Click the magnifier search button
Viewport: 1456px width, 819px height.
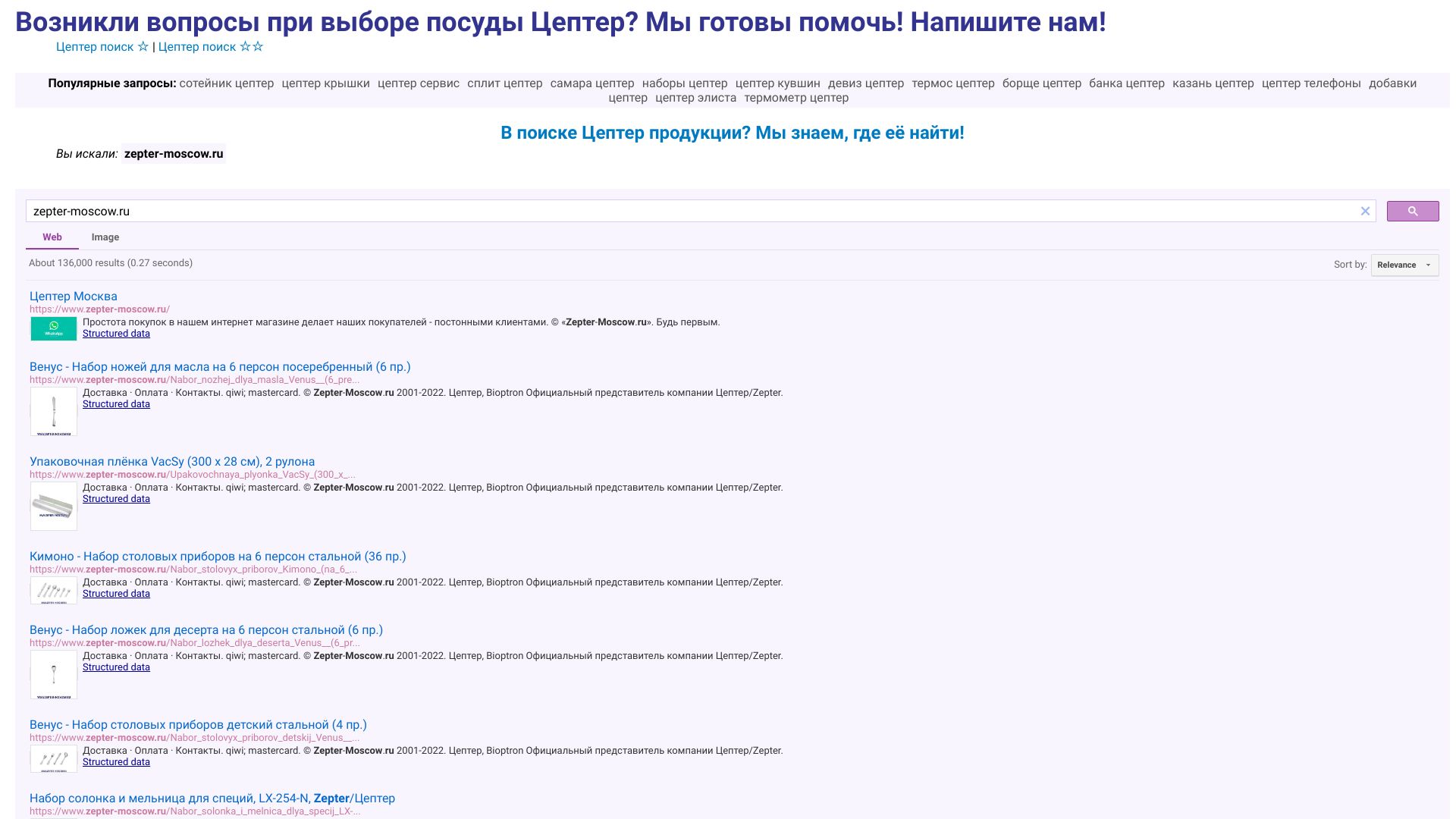1413,211
